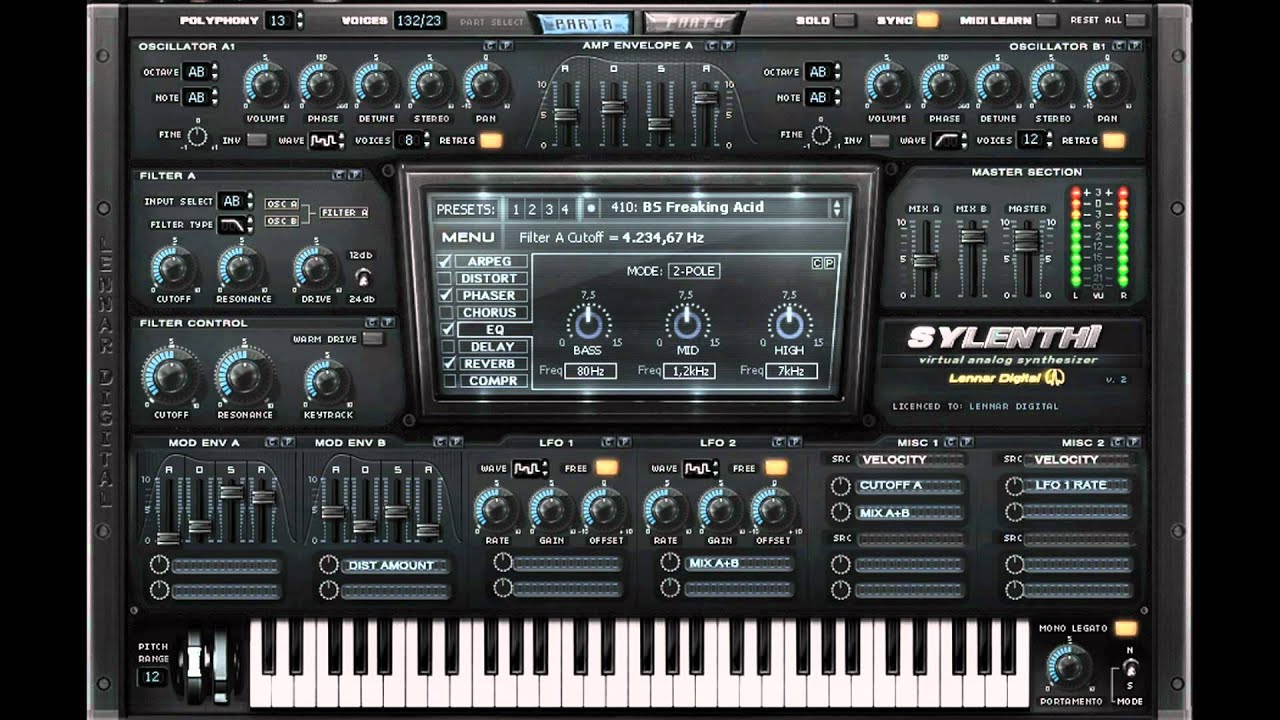1280x720 pixels.
Task: Click the amount knob beside DIST AMOUNT slot
Action: point(328,565)
